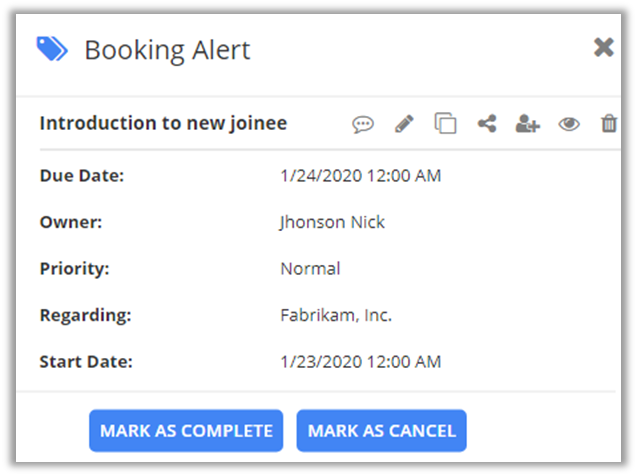Click the Regarding field label
The image size is (637, 476).
pos(85,315)
